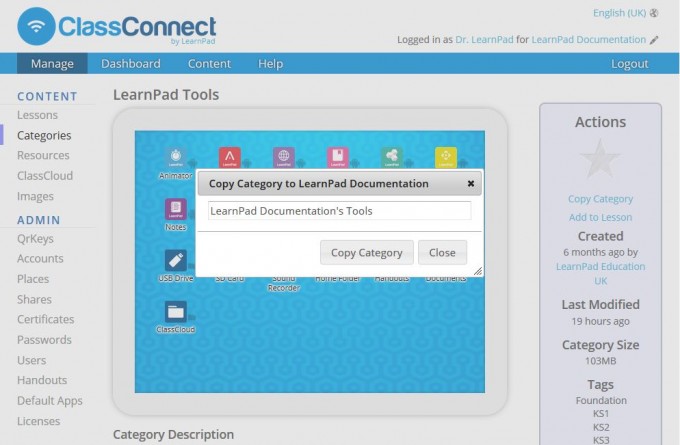Screen dimensions: 680x445
Task: Click Copy Category link in Actions
Action: pos(600,199)
